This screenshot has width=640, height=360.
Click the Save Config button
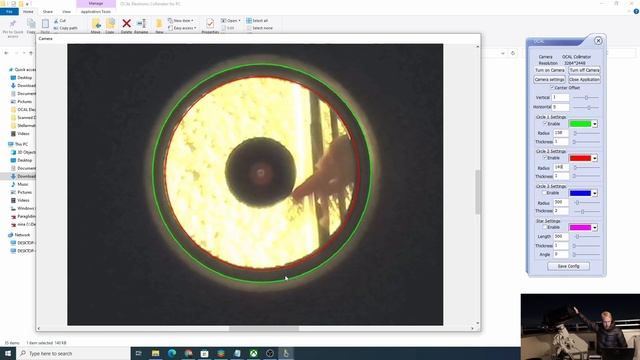point(569,266)
